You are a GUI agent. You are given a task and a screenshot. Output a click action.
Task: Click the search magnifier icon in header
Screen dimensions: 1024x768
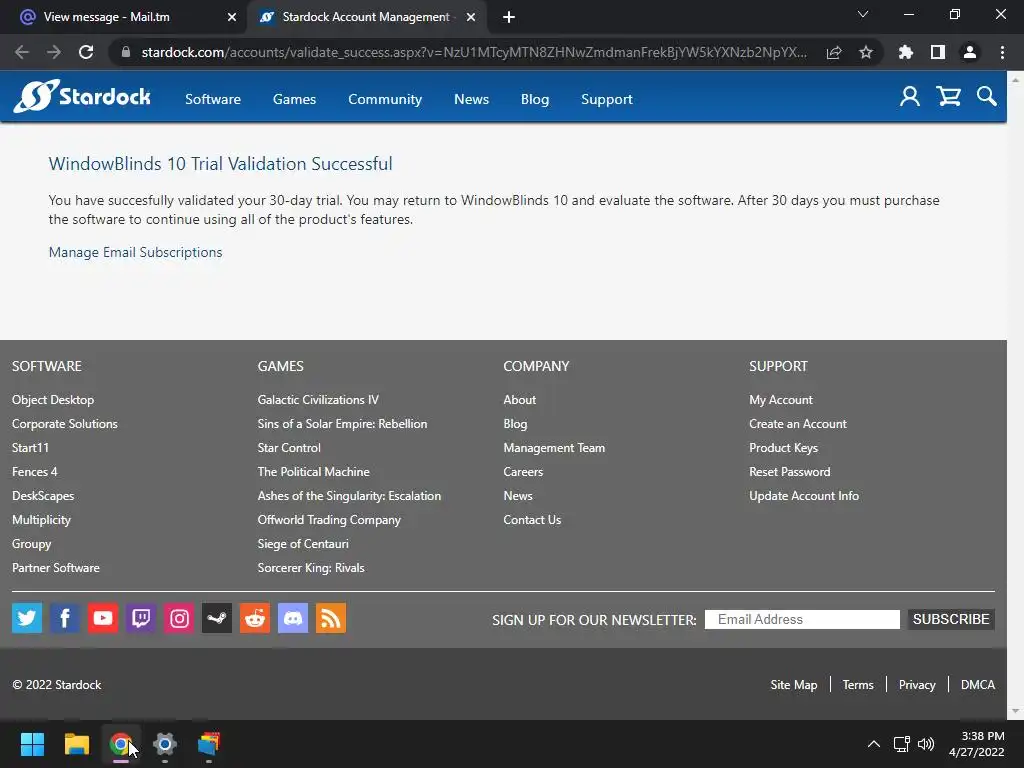[986, 97]
